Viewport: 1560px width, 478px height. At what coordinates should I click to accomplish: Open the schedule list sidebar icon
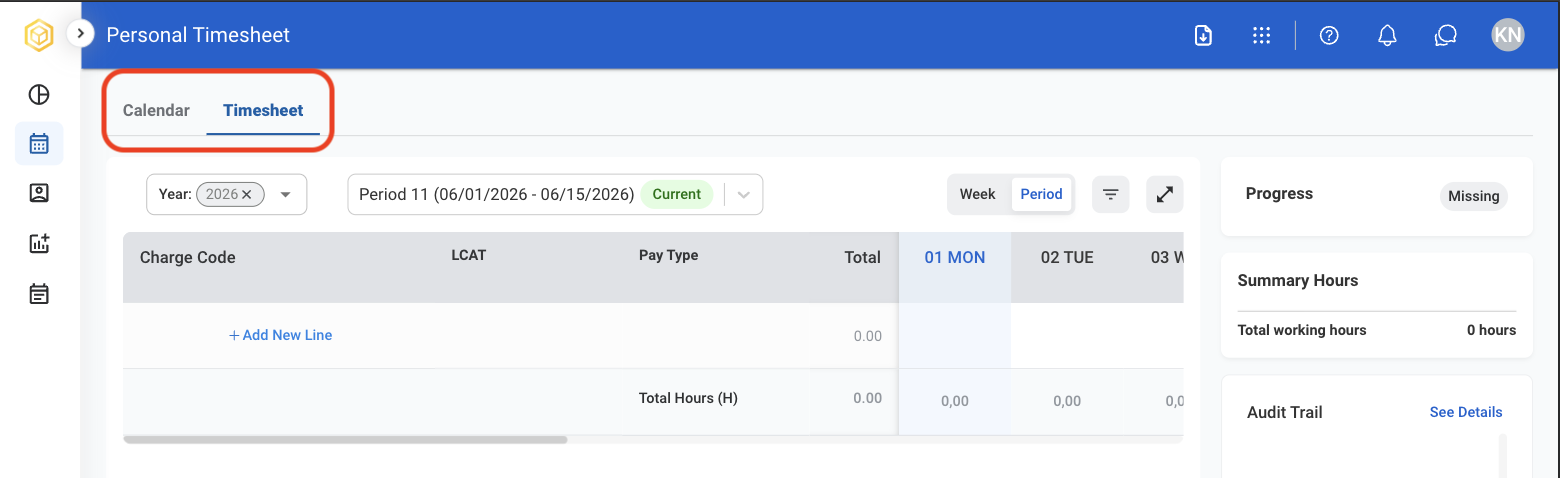pyautogui.click(x=39, y=294)
